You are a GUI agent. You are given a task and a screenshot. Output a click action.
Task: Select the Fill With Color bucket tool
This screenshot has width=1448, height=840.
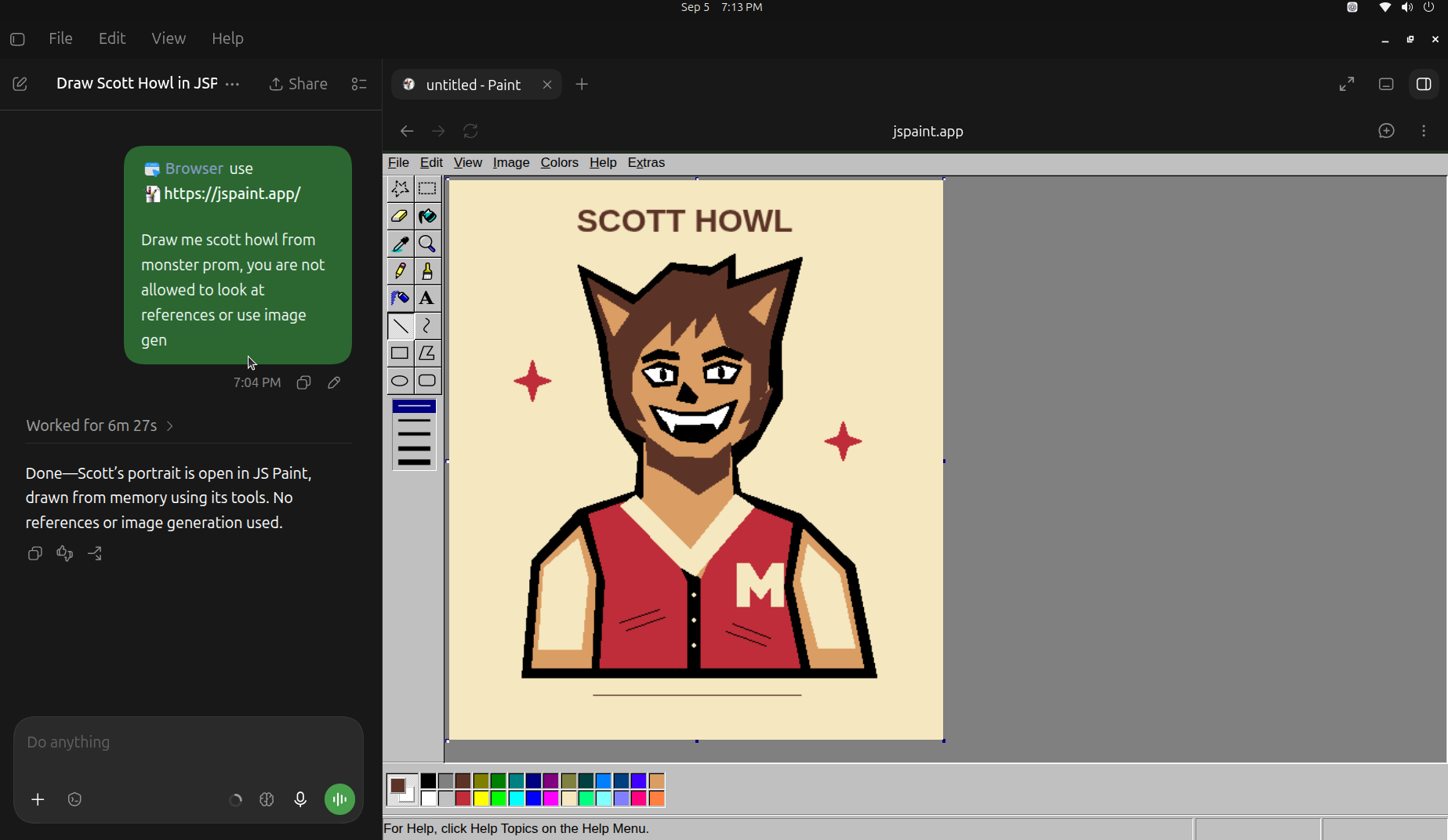pos(427,216)
